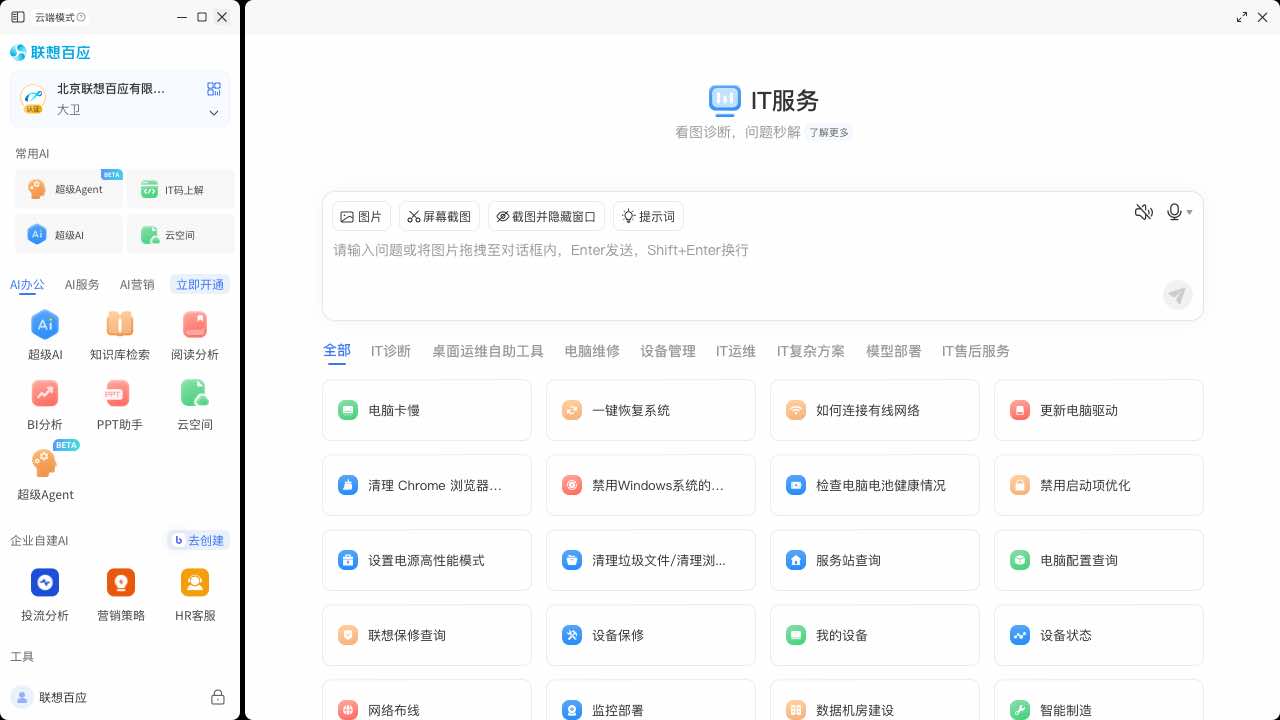Image resolution: width=1280 pixels, height=720 pixels.
Task: Activate the microphone for voice input
Action: (1172, 211)
